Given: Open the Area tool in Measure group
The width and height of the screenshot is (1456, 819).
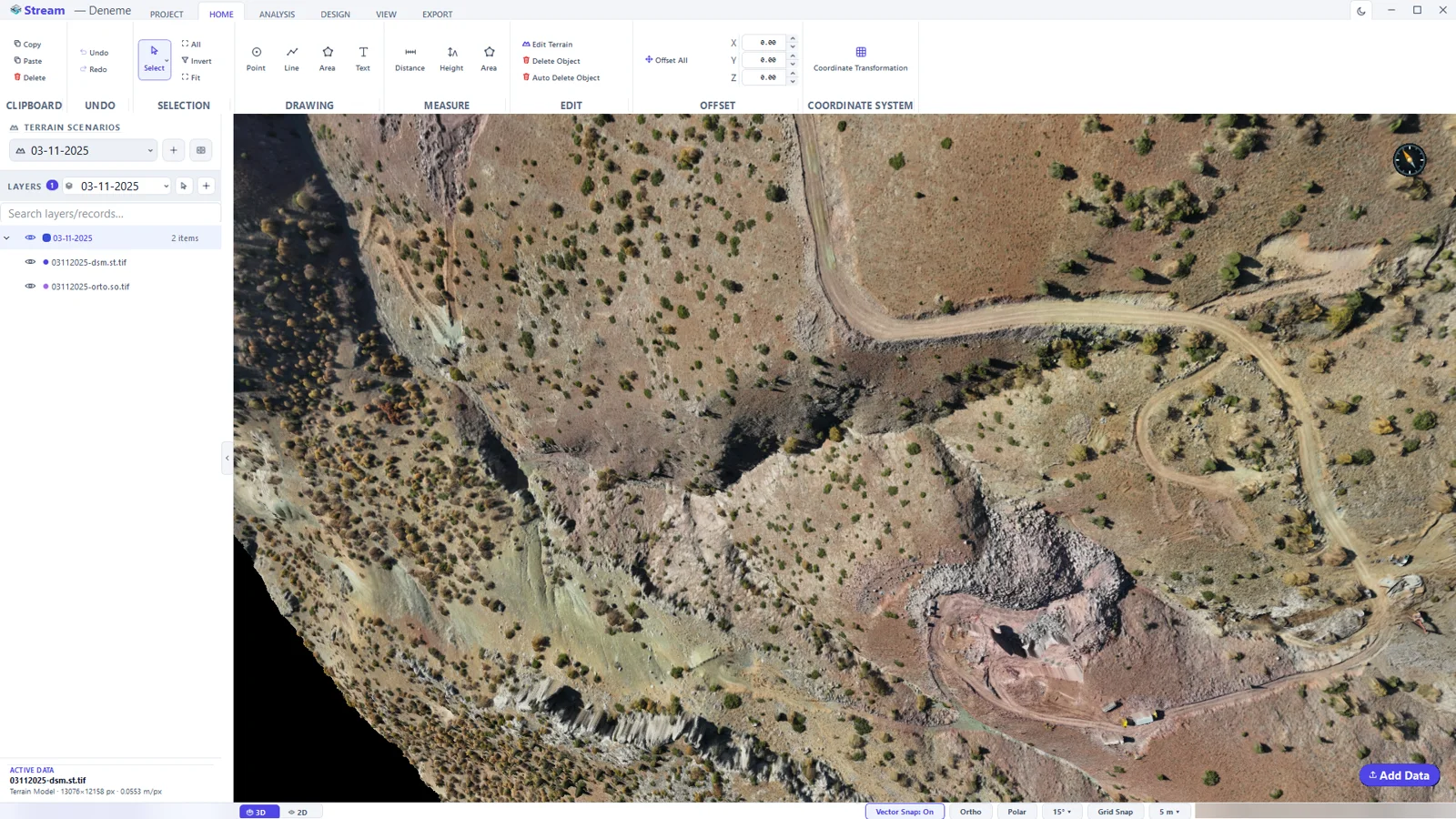Looking at the screenshot, I should click(x=489, y=59).
